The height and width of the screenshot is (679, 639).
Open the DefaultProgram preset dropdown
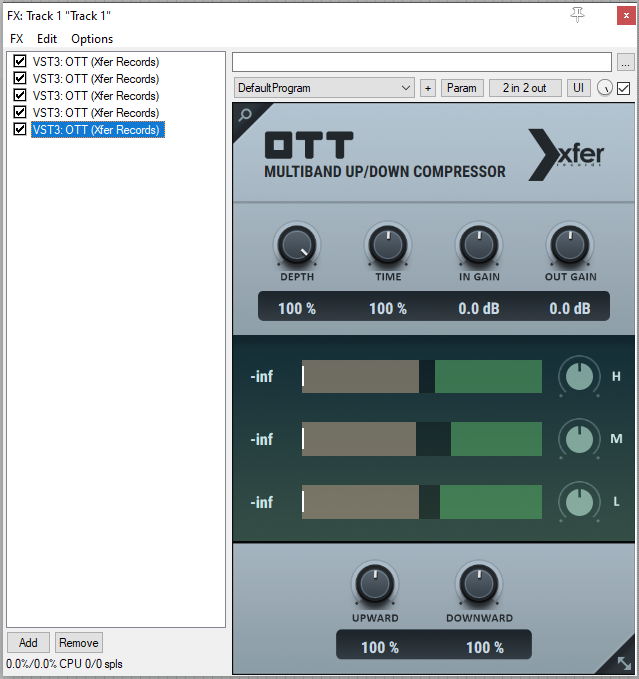(x=324, y=88)
